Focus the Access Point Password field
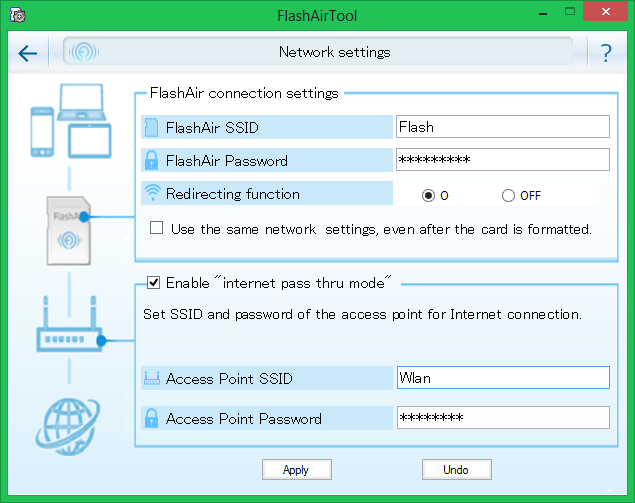Viewport: 635px width, 503px height. 503,418
